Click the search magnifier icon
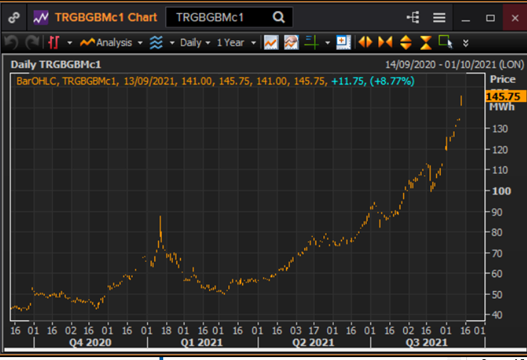Screen dimensions: 527x360 tap(279, 17)
